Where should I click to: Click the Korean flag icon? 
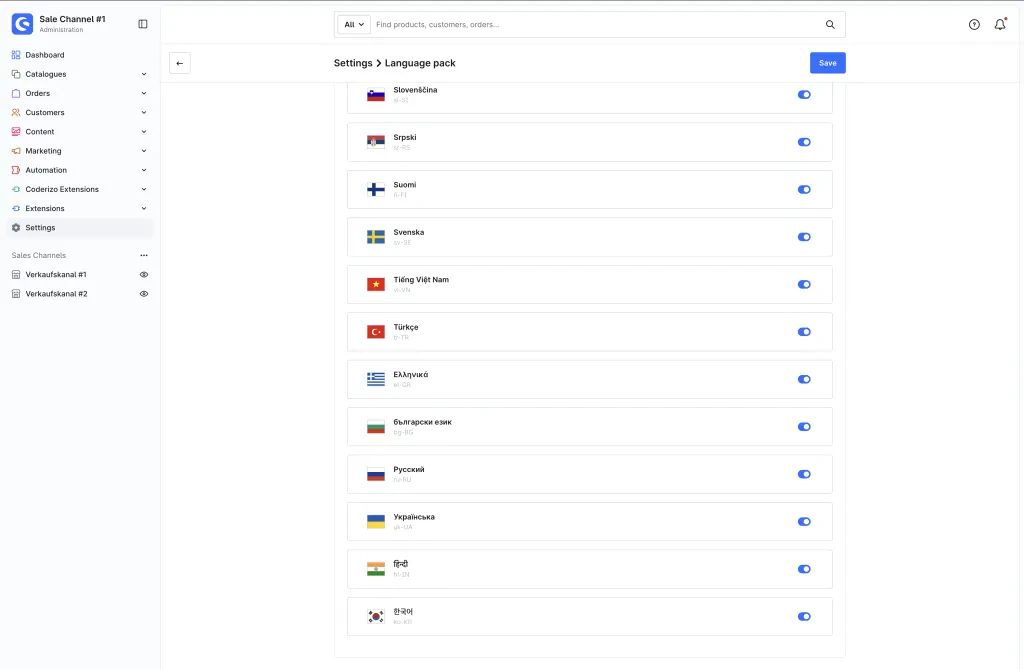[x=376, y=617]
